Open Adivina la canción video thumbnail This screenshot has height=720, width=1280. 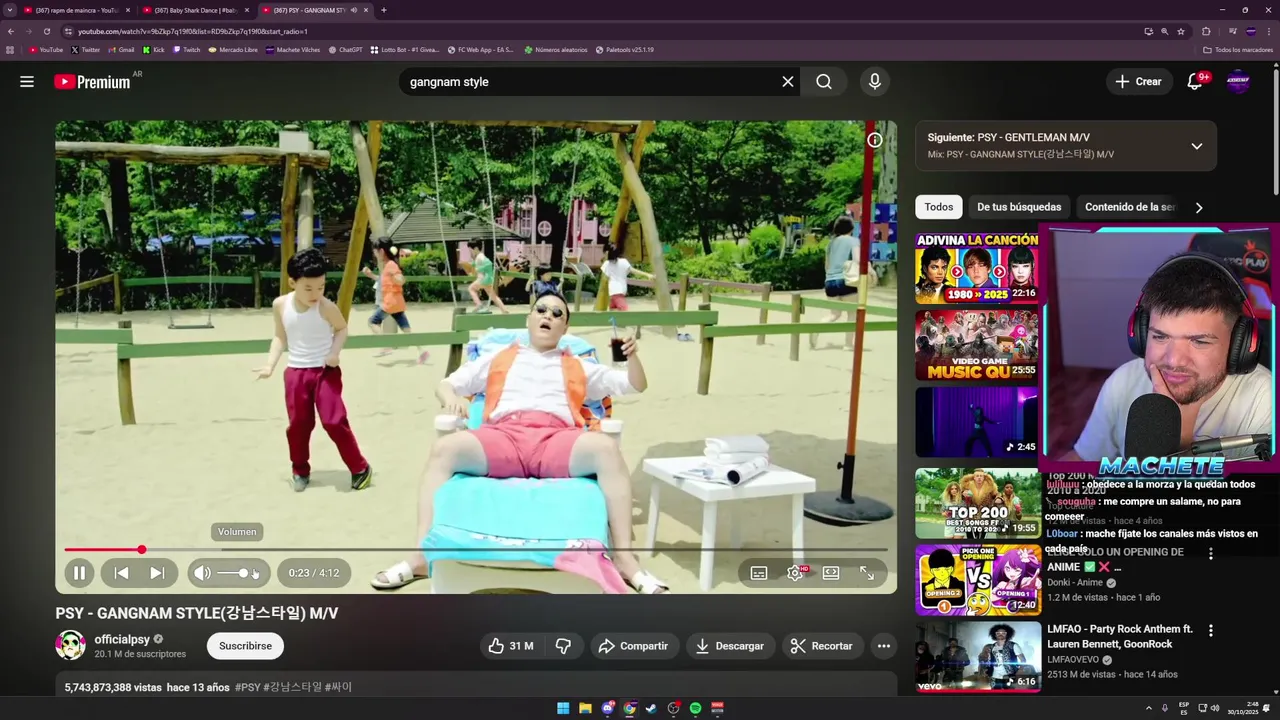click(977, 268)
